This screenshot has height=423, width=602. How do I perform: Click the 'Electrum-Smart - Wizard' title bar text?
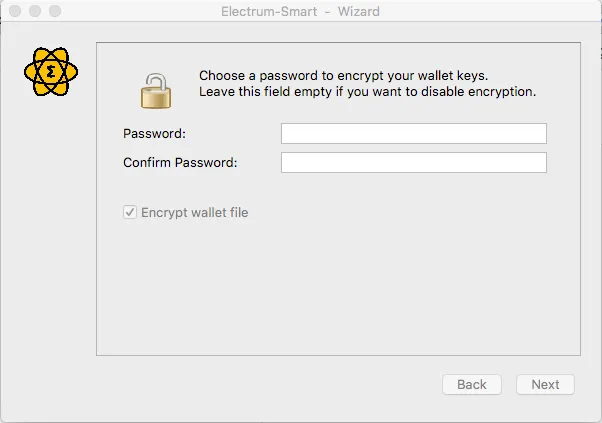(300, 12)
